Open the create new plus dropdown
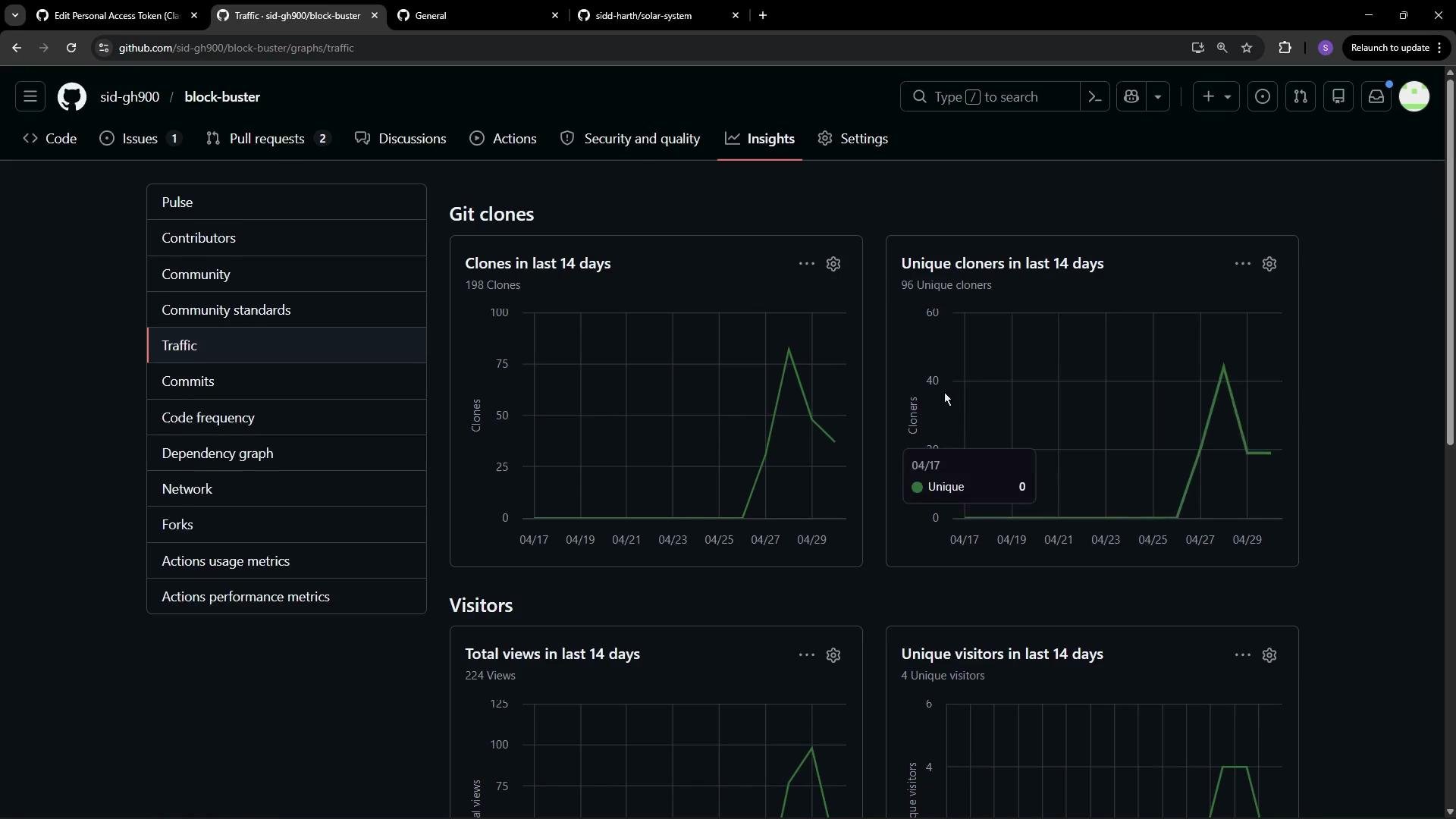1456x819 pixels. point(1216,97)
